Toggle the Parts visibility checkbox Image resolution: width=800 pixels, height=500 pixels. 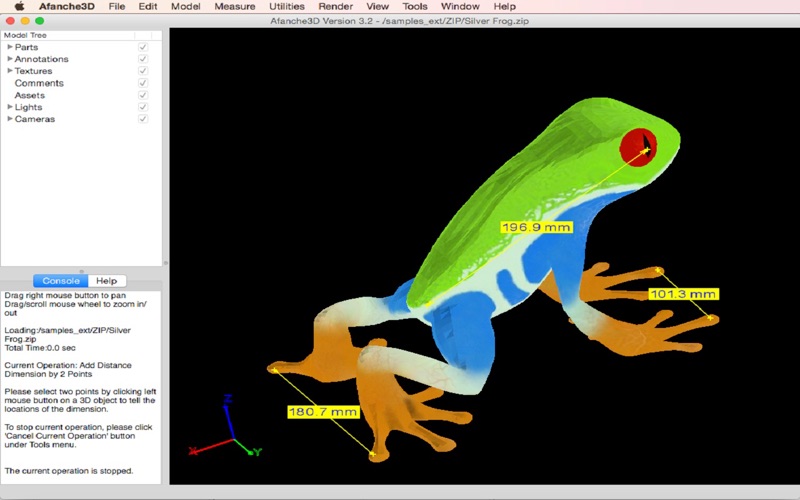pyautogui.click(x=143, y=47)
